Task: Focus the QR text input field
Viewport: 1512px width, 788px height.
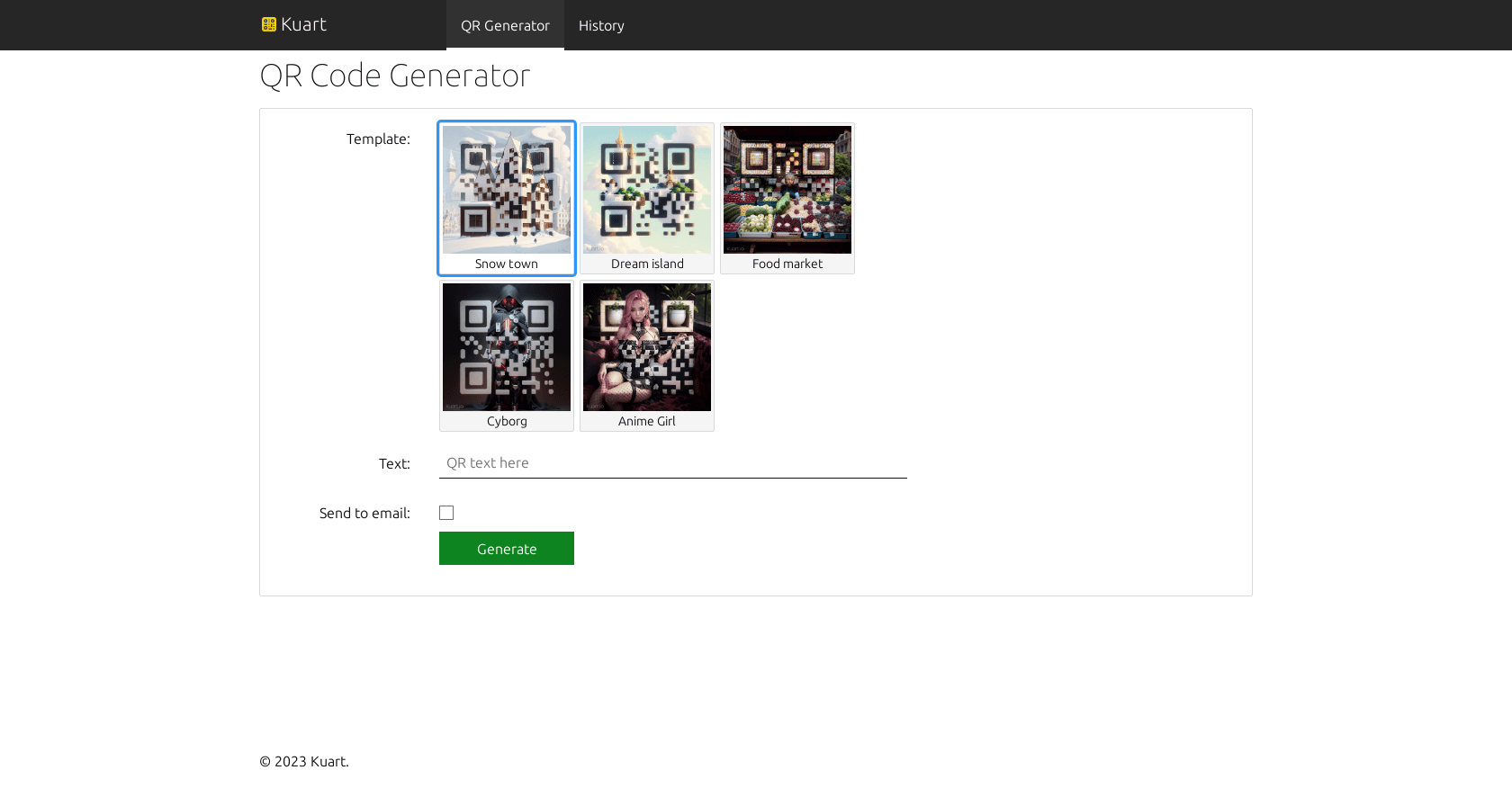Action: coord(673,463)
